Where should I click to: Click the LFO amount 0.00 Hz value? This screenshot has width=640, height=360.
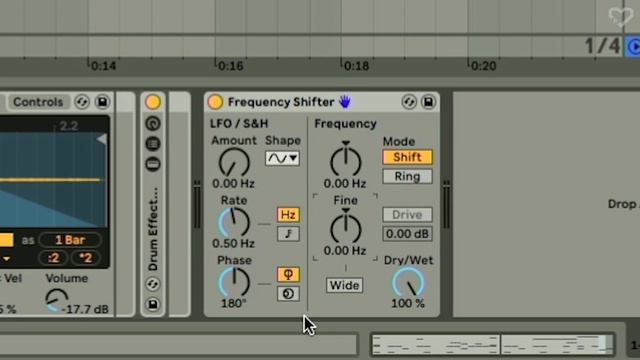point(233,184)
